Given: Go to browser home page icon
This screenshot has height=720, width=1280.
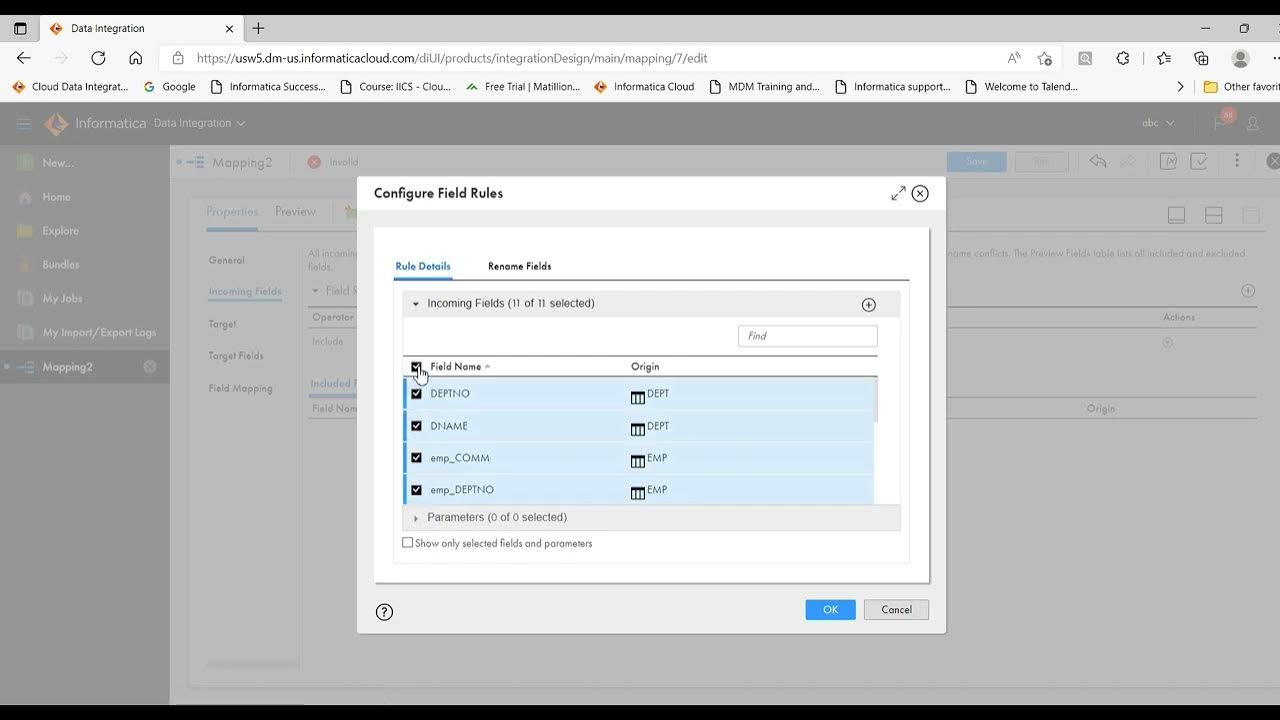Looking at the screenshot, I should 136,58.
